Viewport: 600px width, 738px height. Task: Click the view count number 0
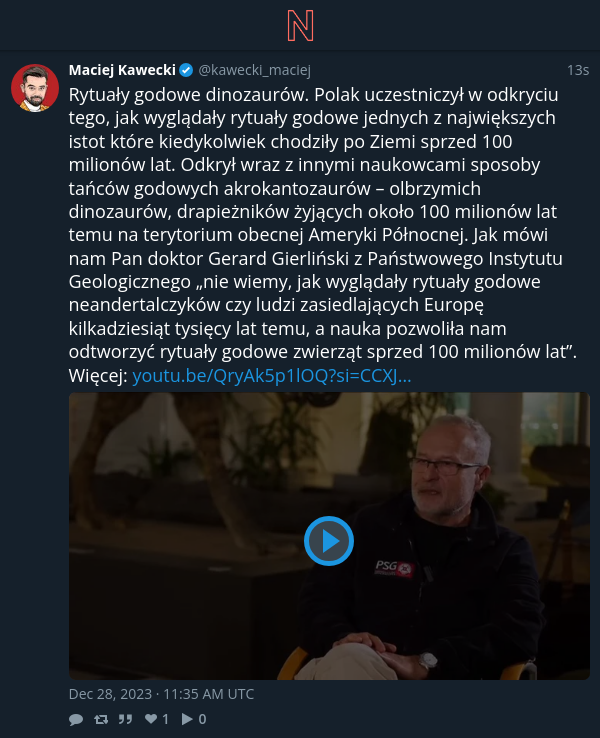click(202, 719)
